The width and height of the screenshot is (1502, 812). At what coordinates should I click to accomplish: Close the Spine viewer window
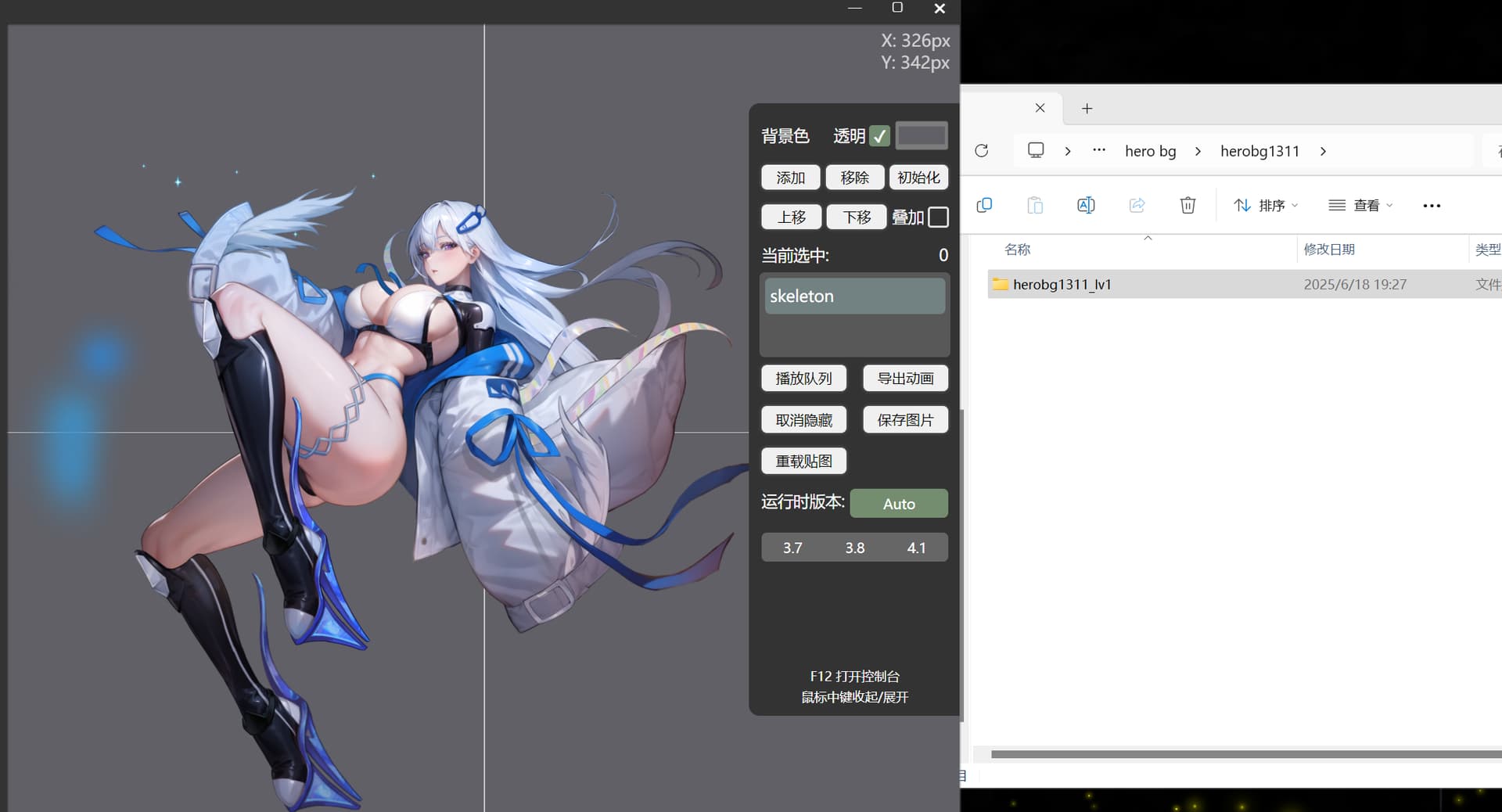click(940, 9)
